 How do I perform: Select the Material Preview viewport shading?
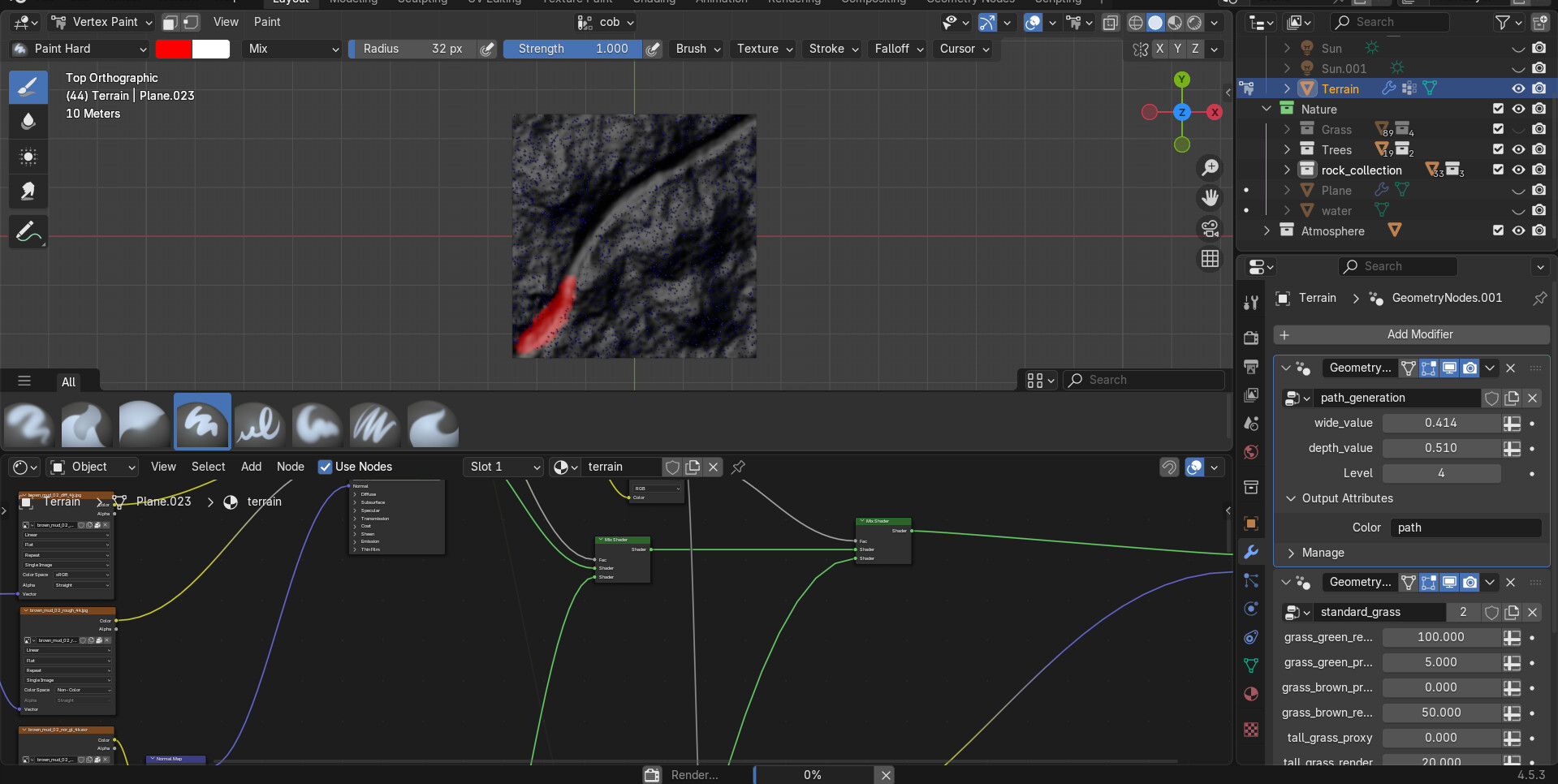(1175, 23)
